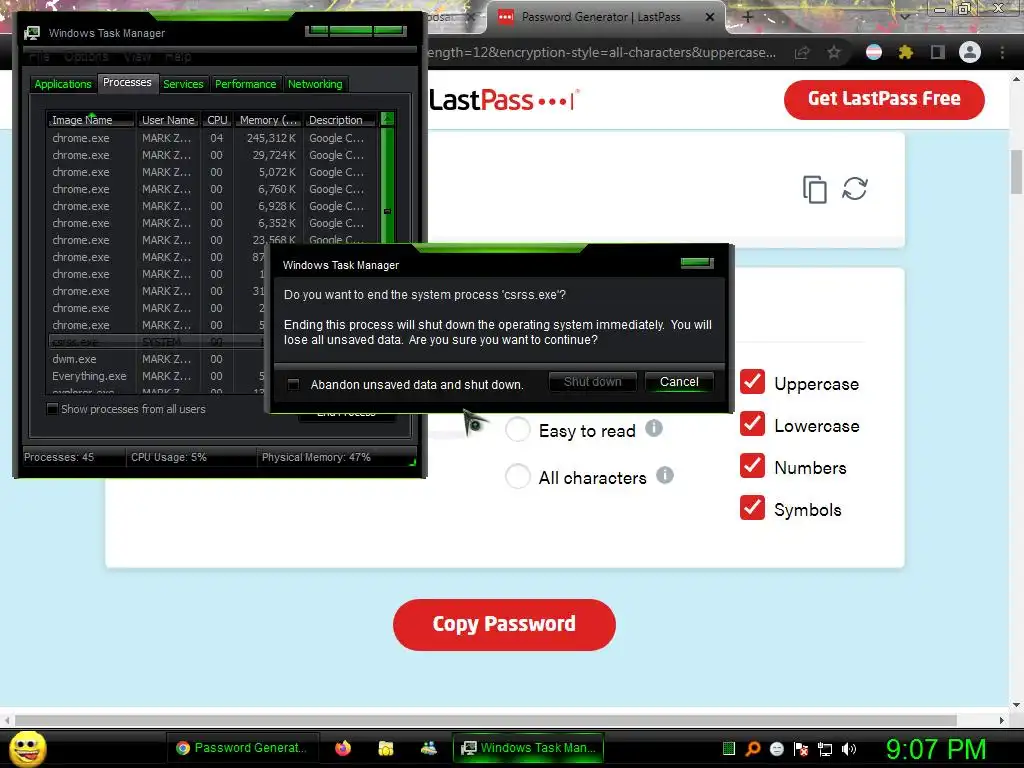
Task: Click the copy password icon
Action: pos(814,189)
